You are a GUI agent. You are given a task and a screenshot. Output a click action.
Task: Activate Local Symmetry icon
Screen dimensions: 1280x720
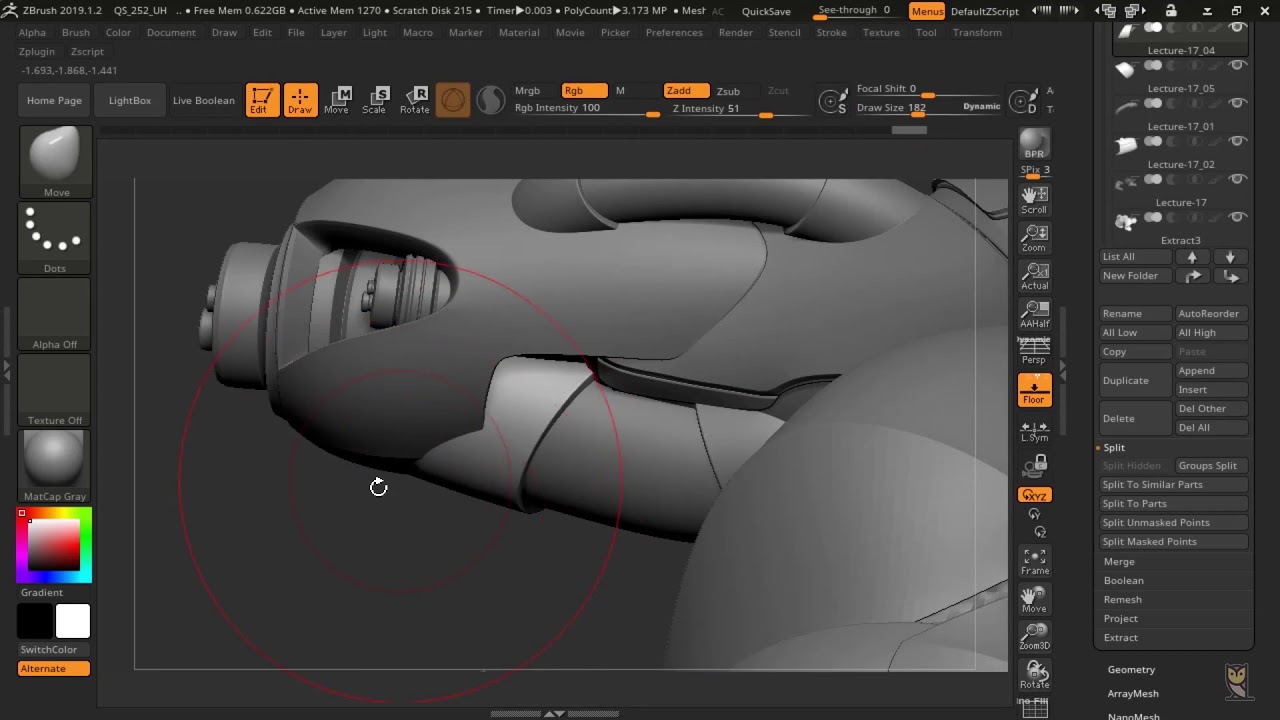[x=1034, y=428]
